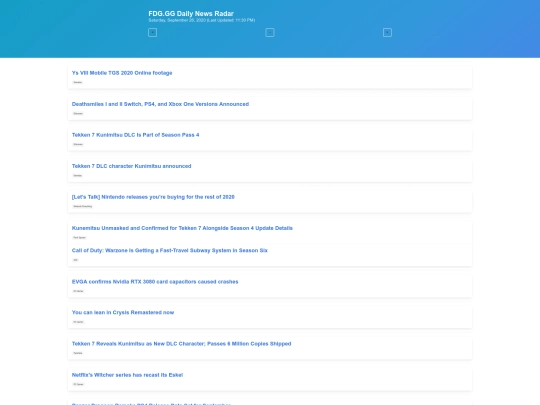This screenshot has height=405, width=540.
Task: Open Ys VIII Mobile TGS 2020 Online footage article
Action: click(122, 73)
